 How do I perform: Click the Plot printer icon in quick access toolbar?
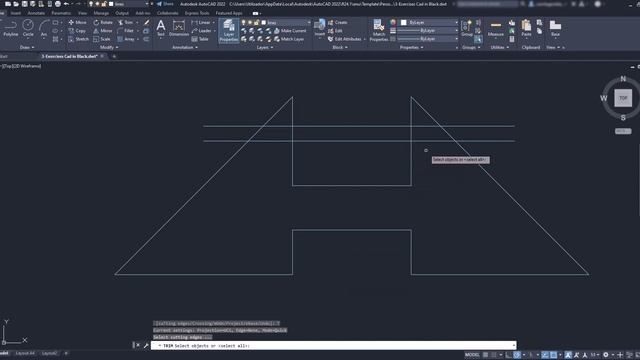pos(58,4)
